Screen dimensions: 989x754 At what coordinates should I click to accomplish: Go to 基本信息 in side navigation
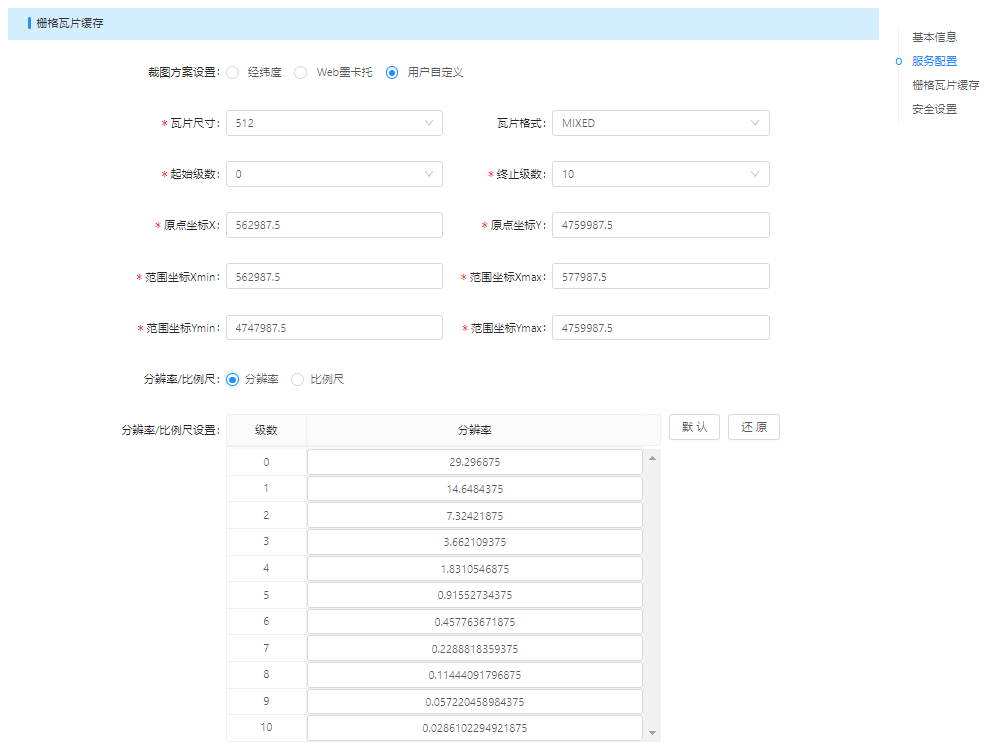(934, 37)
